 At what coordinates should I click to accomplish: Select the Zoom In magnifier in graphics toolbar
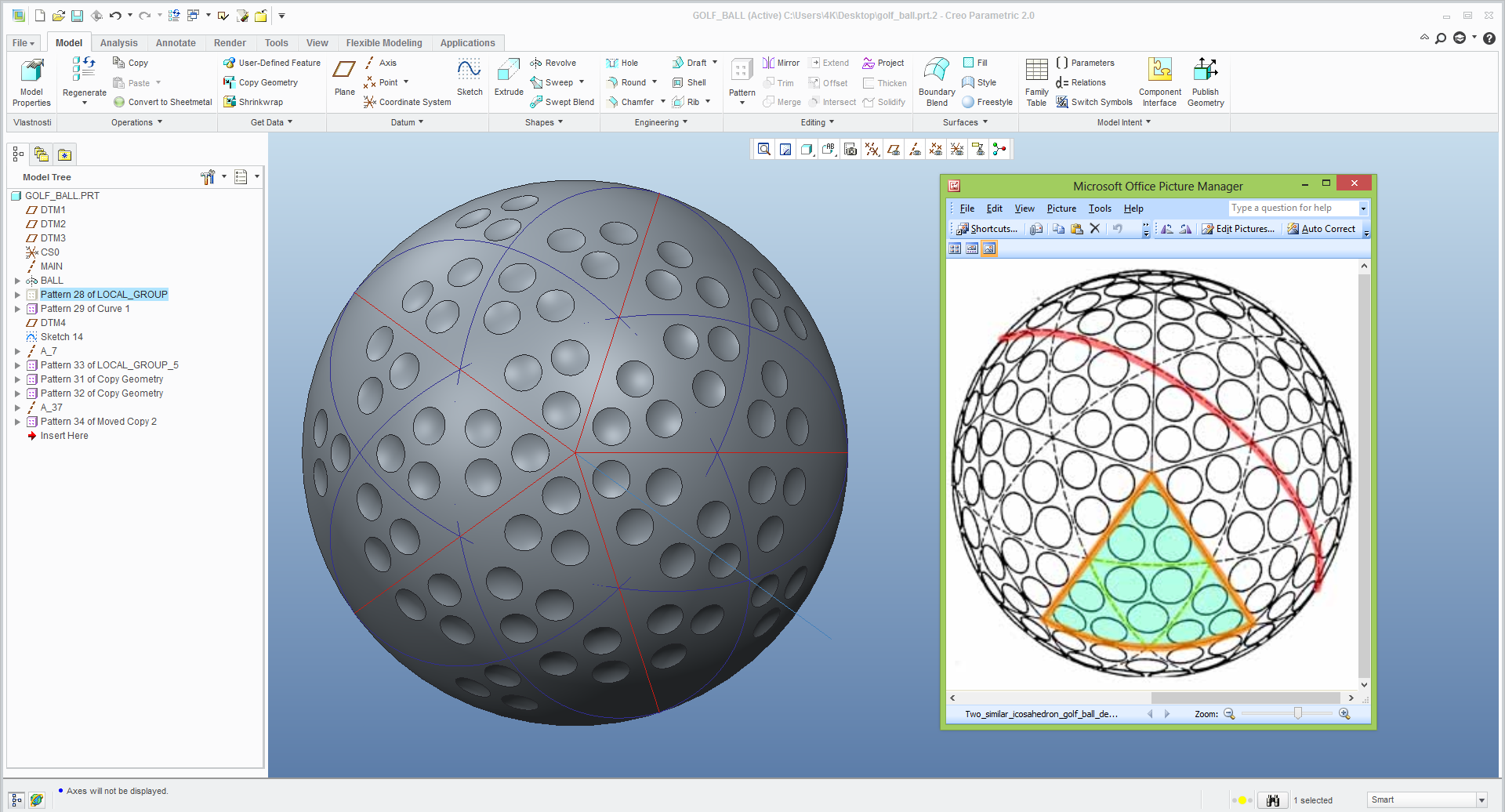point(764,149)
